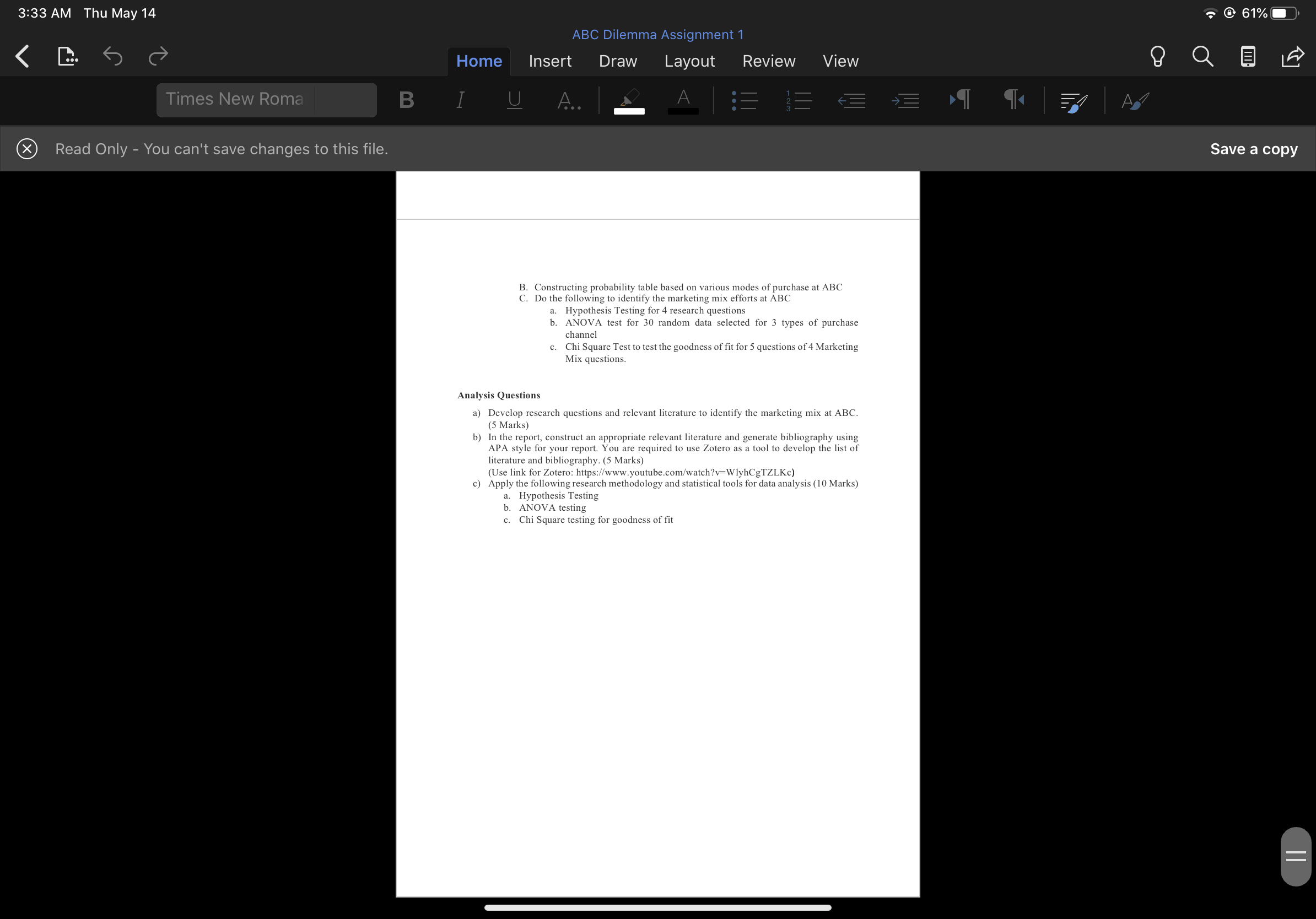
Task: Share the document
Action: point(1292,56)
